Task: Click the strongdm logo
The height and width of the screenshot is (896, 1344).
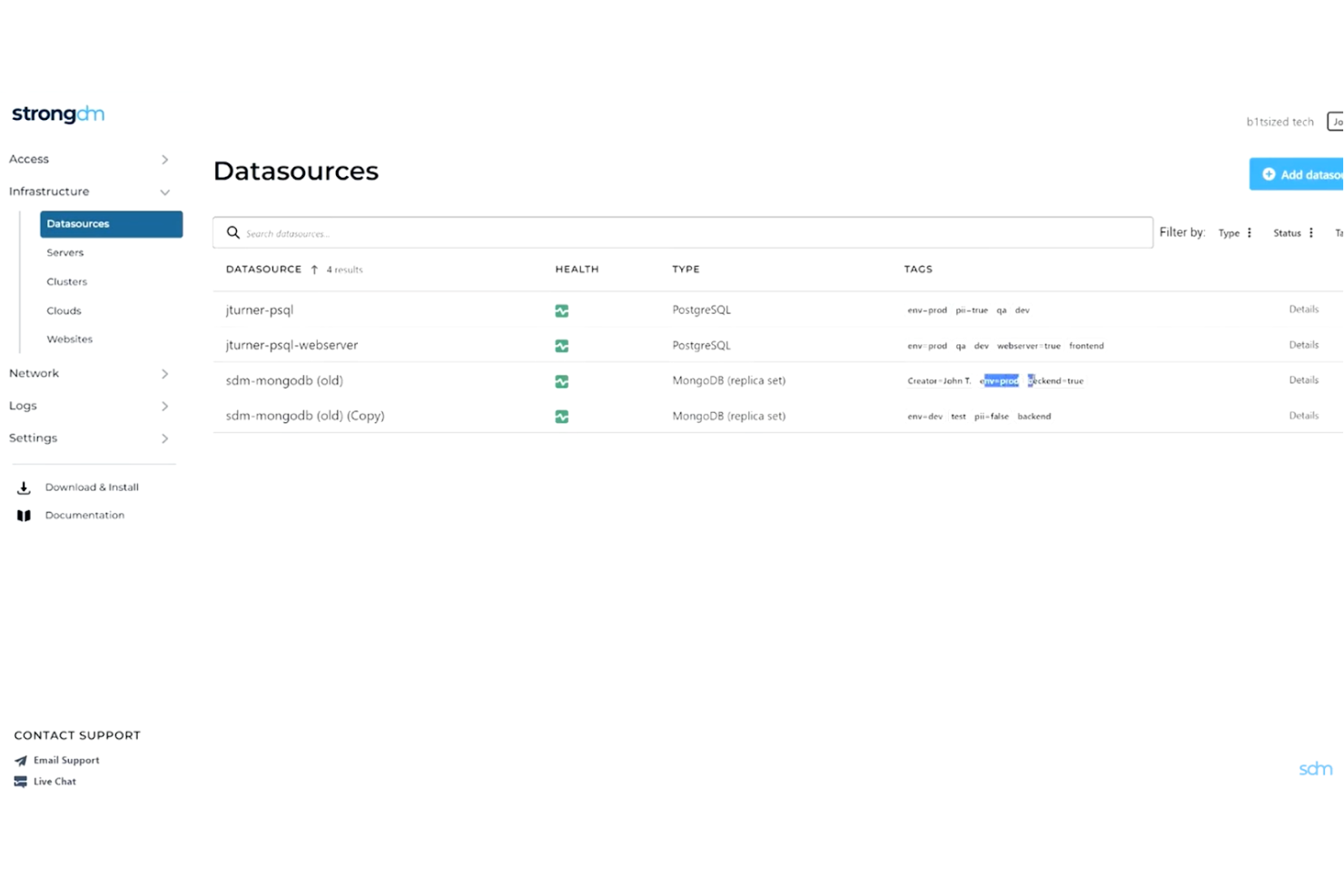Action: pos(58,113)
